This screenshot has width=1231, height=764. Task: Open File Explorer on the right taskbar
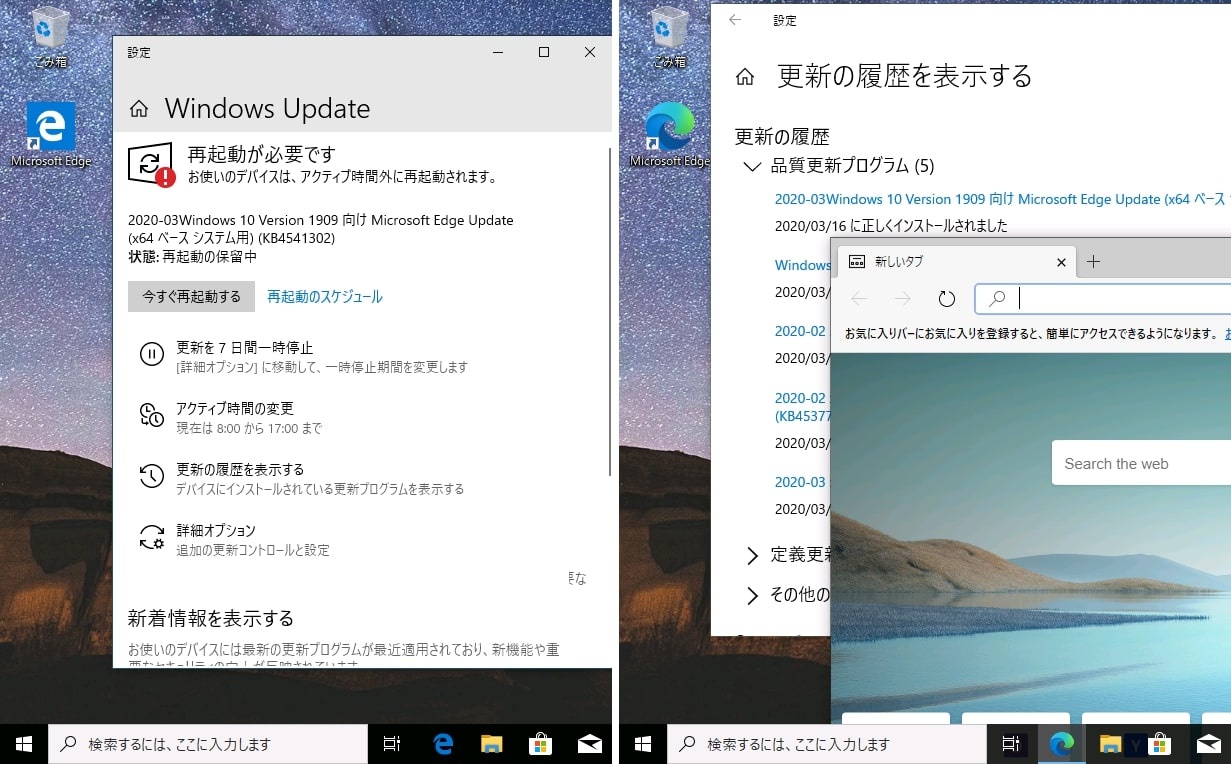(x=1110, y=744)
